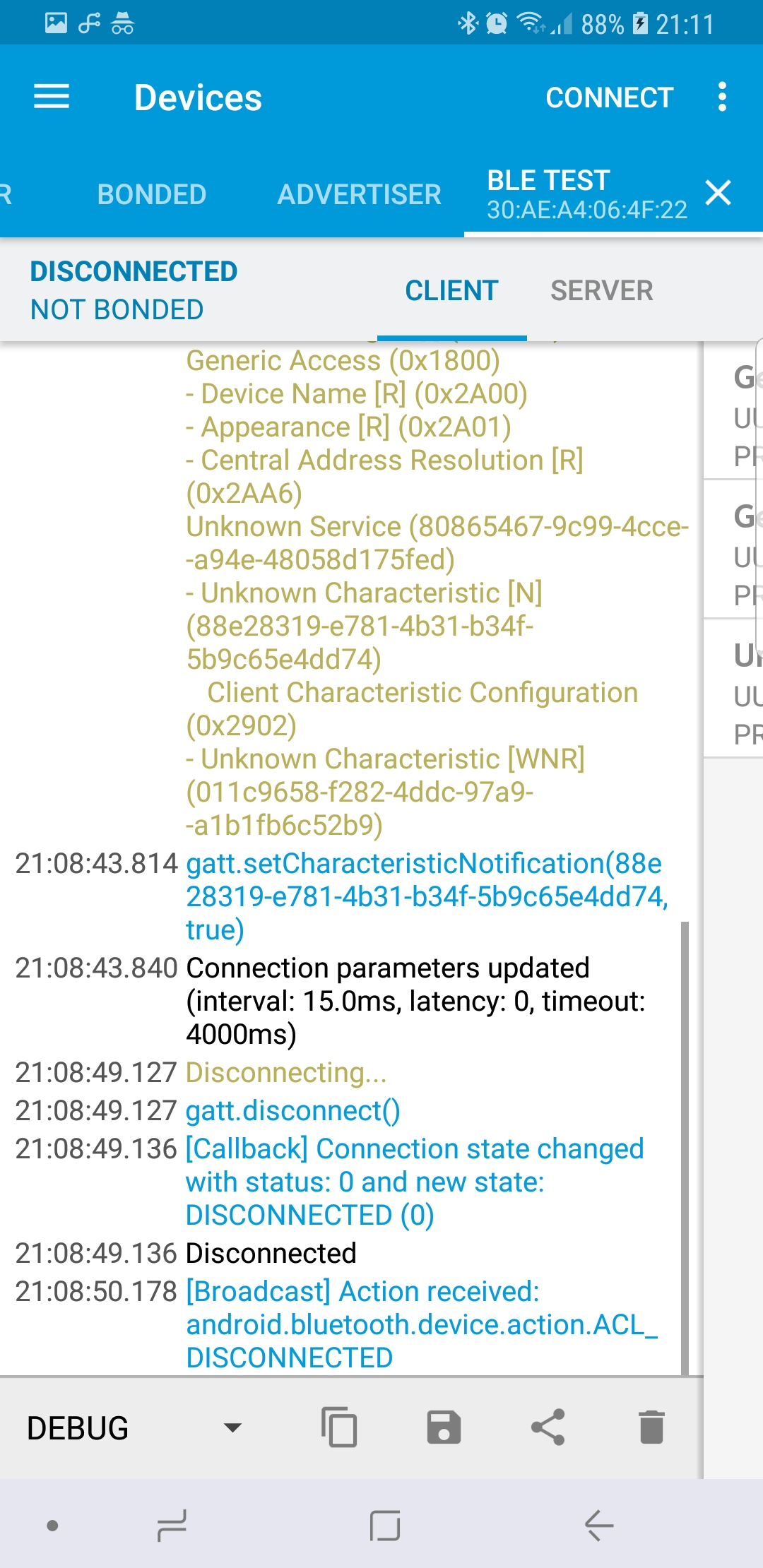Screen dimensions: 763x1568
Task: Tap CONNECT to reconnect the device
Action: click(609, 97)
